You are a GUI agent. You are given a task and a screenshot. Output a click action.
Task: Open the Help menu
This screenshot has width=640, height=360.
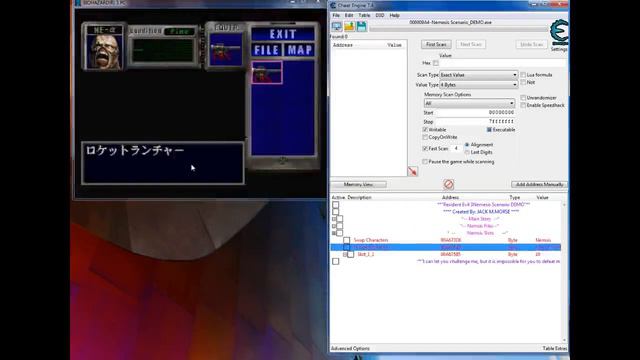tap(394, 16)
